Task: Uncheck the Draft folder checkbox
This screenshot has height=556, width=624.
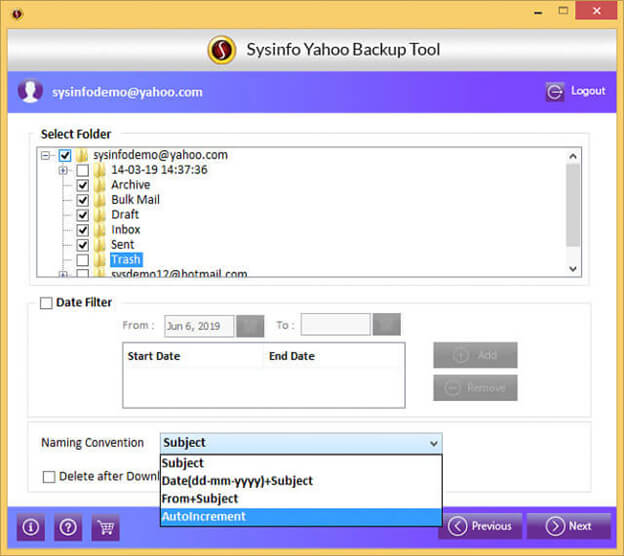Action: tap(83, 215)
